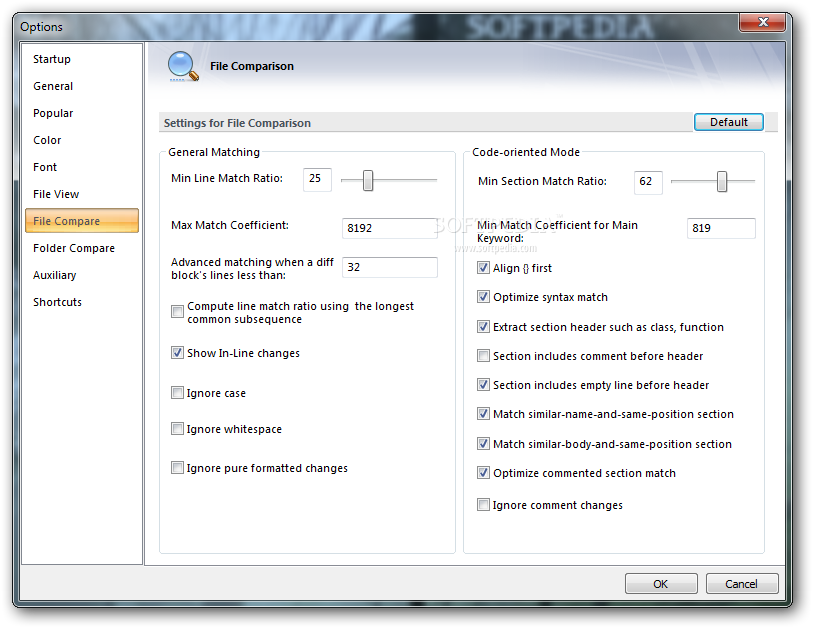Go to the Popular settings page
This screenshot has width=813, height=628.
pos(53,113)
